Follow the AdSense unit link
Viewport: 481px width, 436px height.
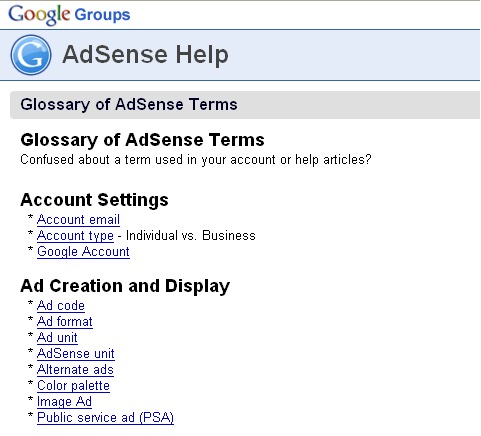coord(76,354)
